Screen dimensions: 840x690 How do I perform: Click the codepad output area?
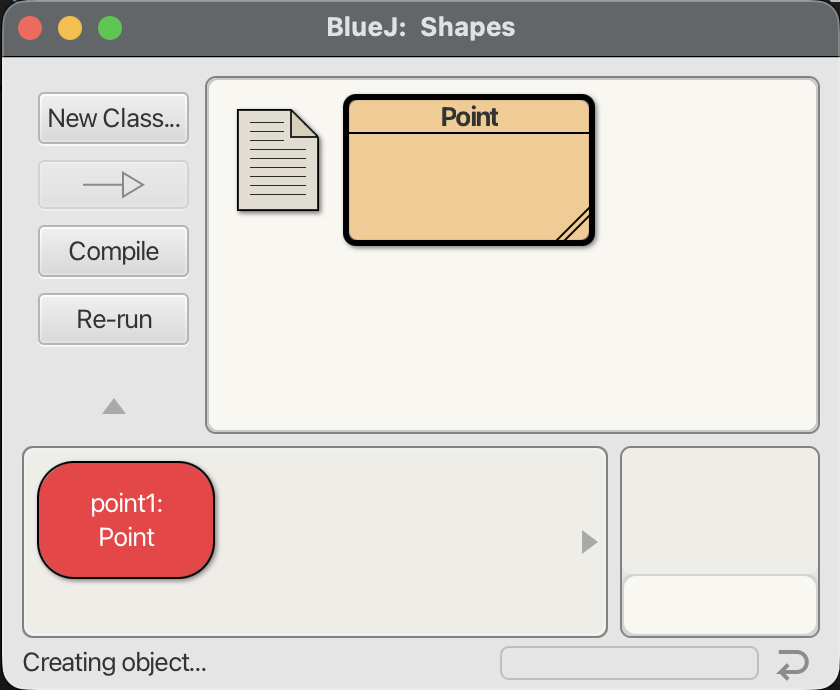[719, 510]
